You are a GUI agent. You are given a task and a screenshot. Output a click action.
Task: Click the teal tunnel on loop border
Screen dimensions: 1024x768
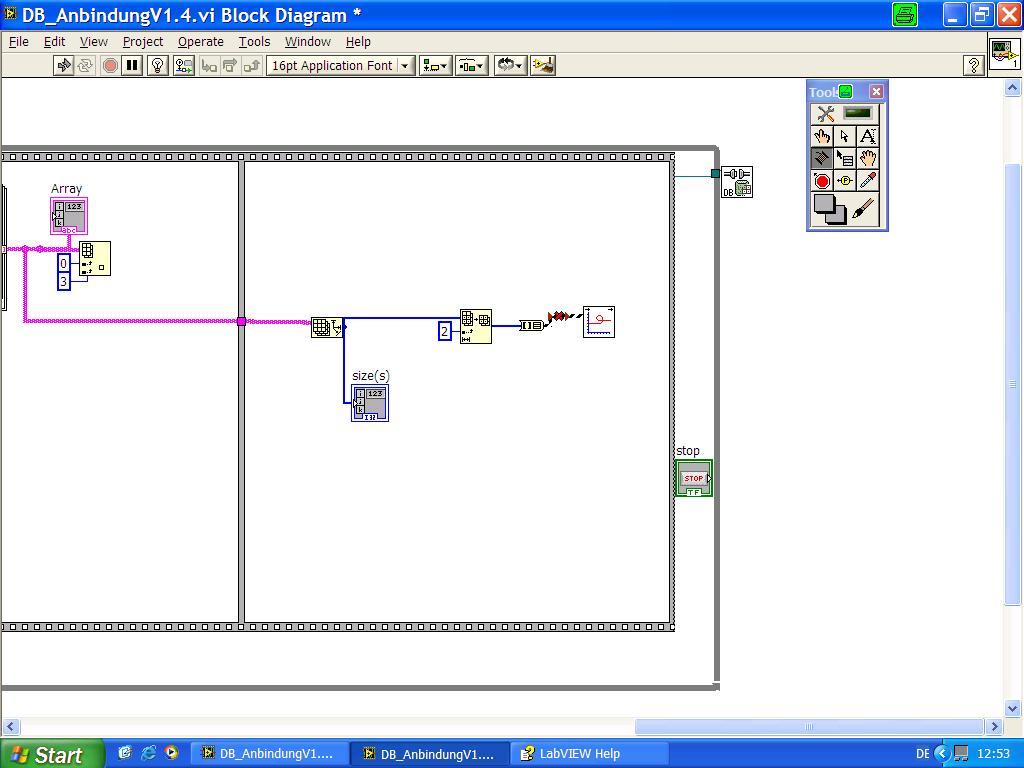(x=715, y=173)
